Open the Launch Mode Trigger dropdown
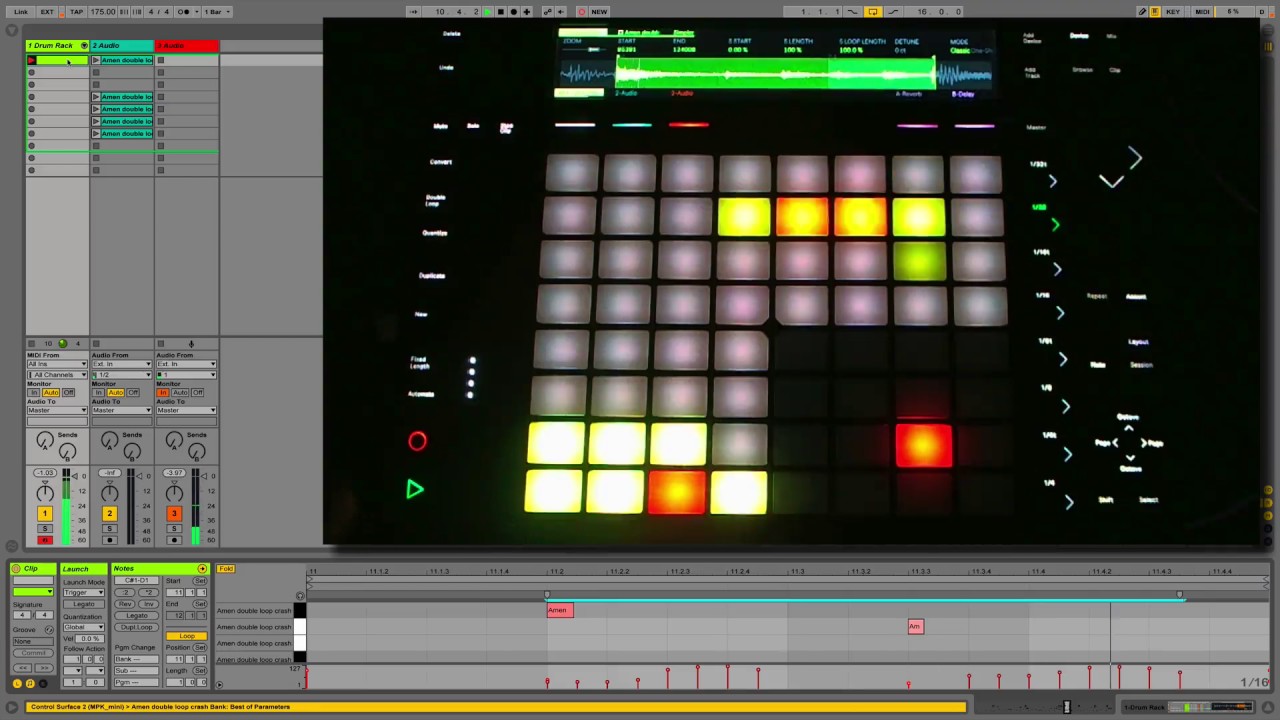 tap(84, 593)
